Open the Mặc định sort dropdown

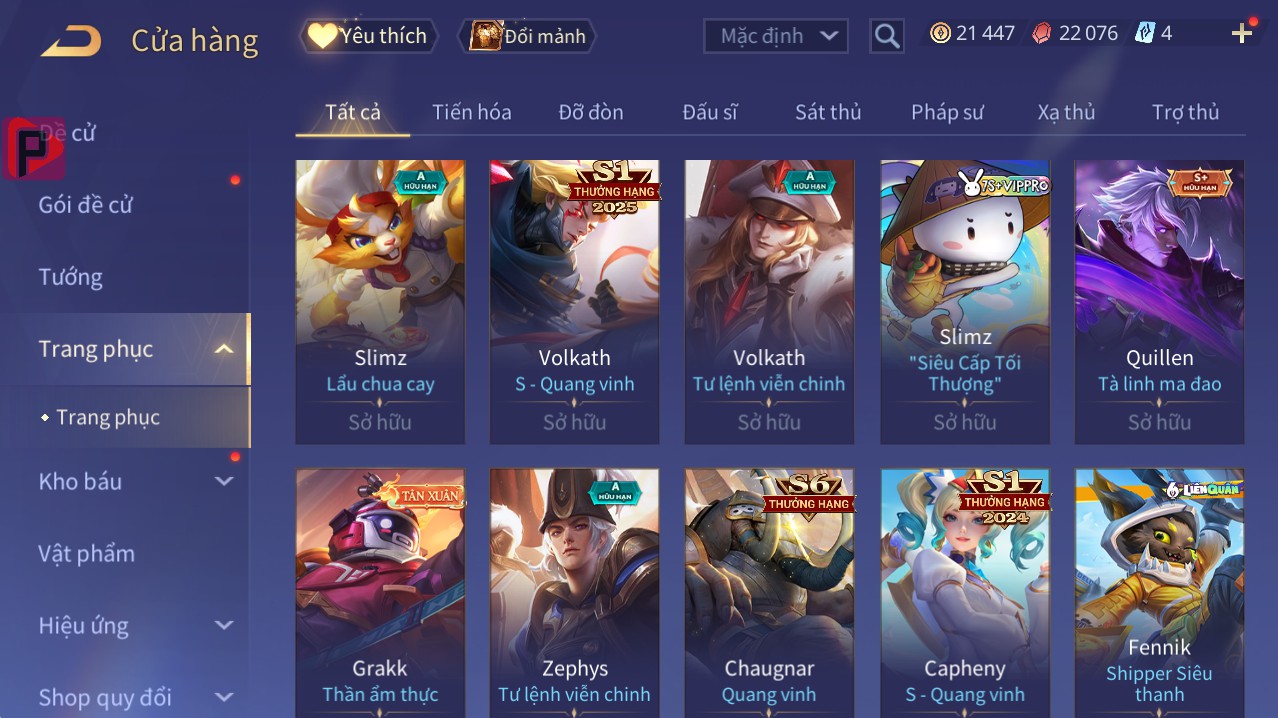[776, 36]
